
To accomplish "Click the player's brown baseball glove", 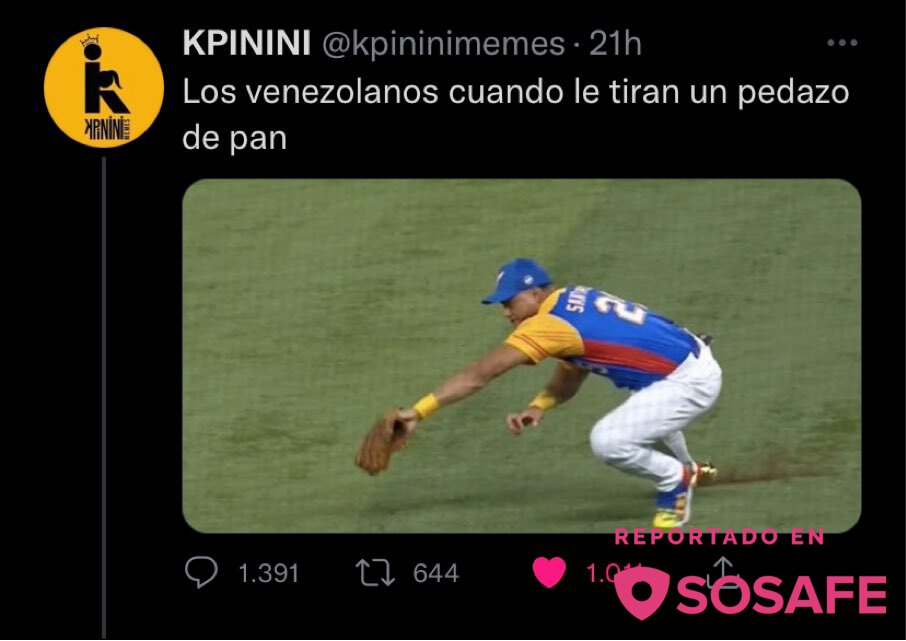I will tap(383, 442).
